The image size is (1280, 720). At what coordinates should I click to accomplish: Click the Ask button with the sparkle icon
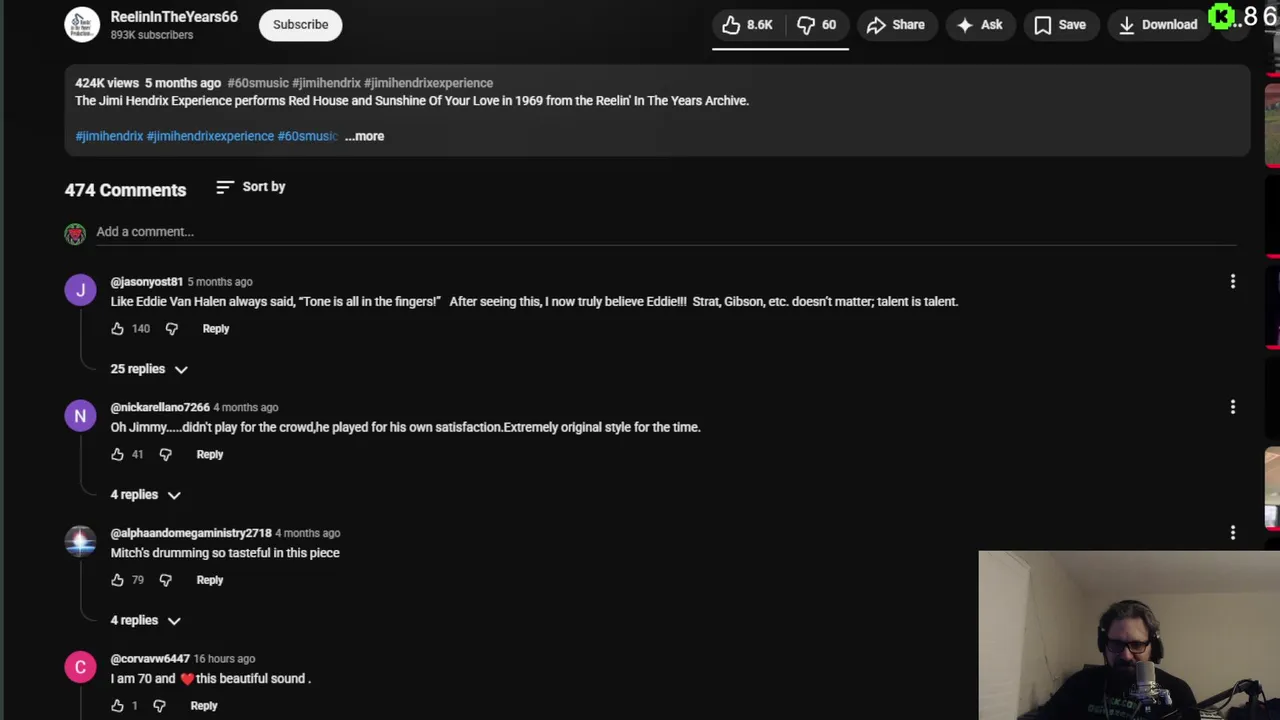tap(979, 25)
